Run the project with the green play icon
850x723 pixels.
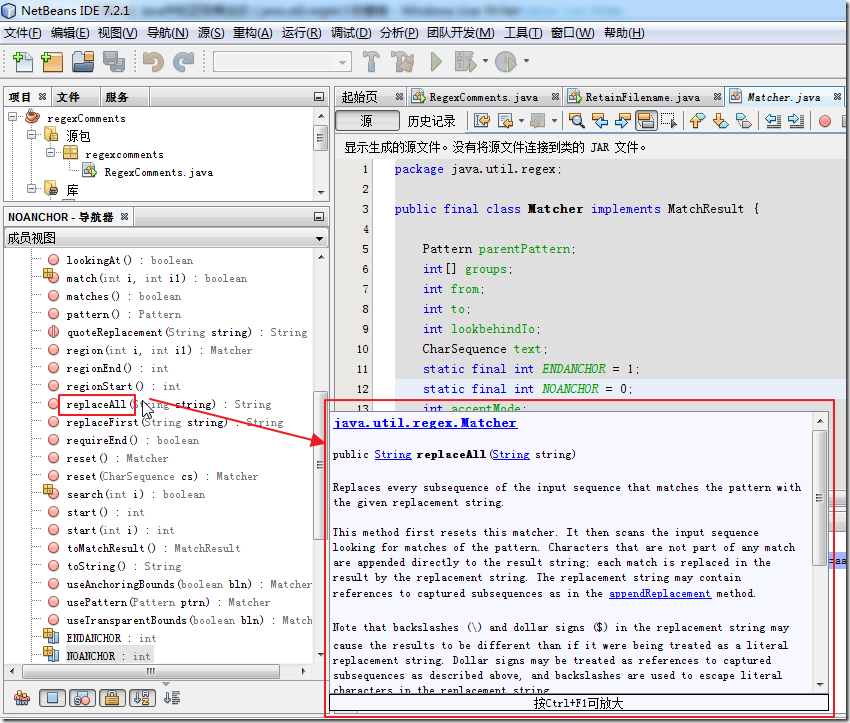click(x=436, y=62)
